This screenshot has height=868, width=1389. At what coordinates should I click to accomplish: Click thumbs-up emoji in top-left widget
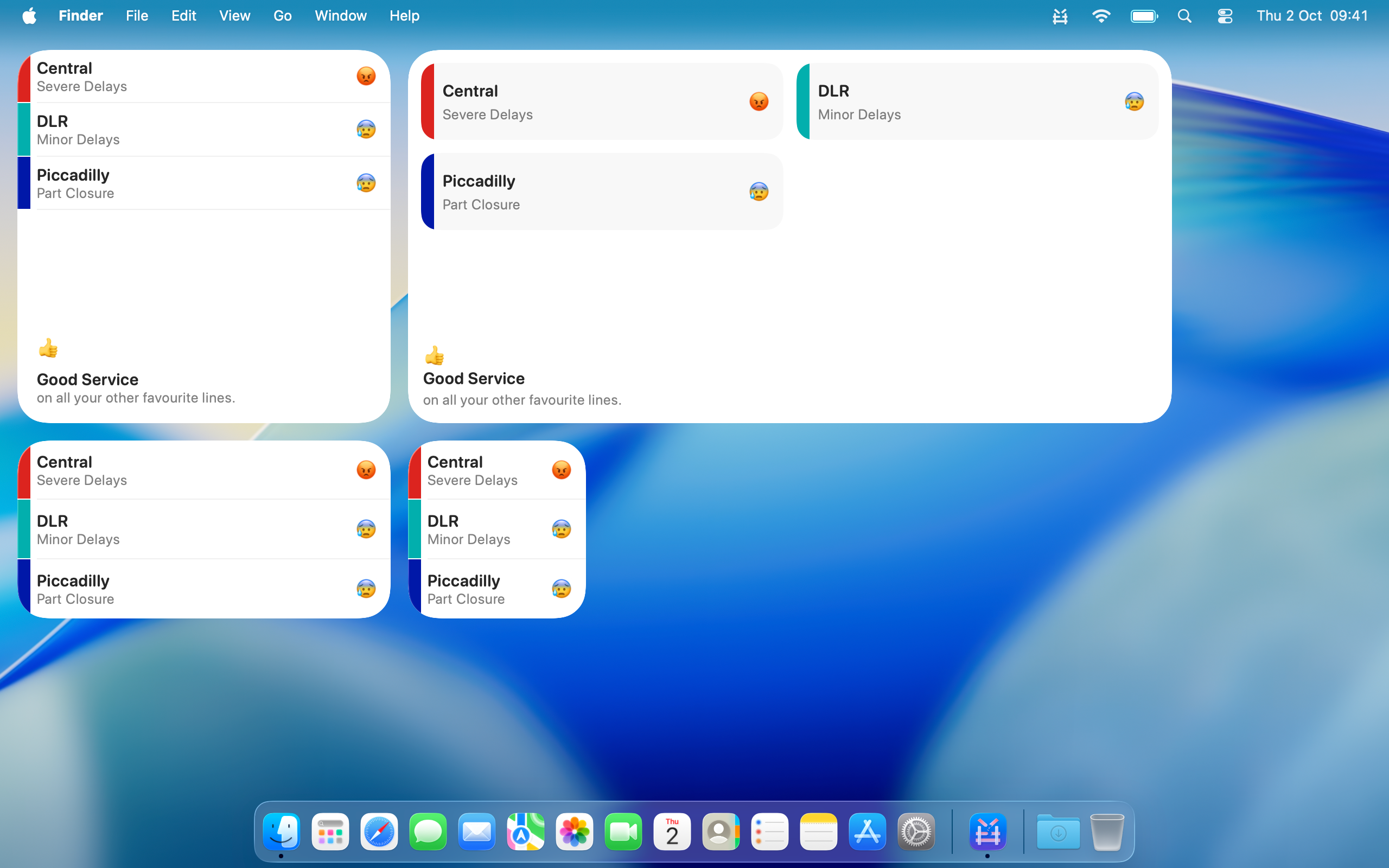click(x=48, y=348)
